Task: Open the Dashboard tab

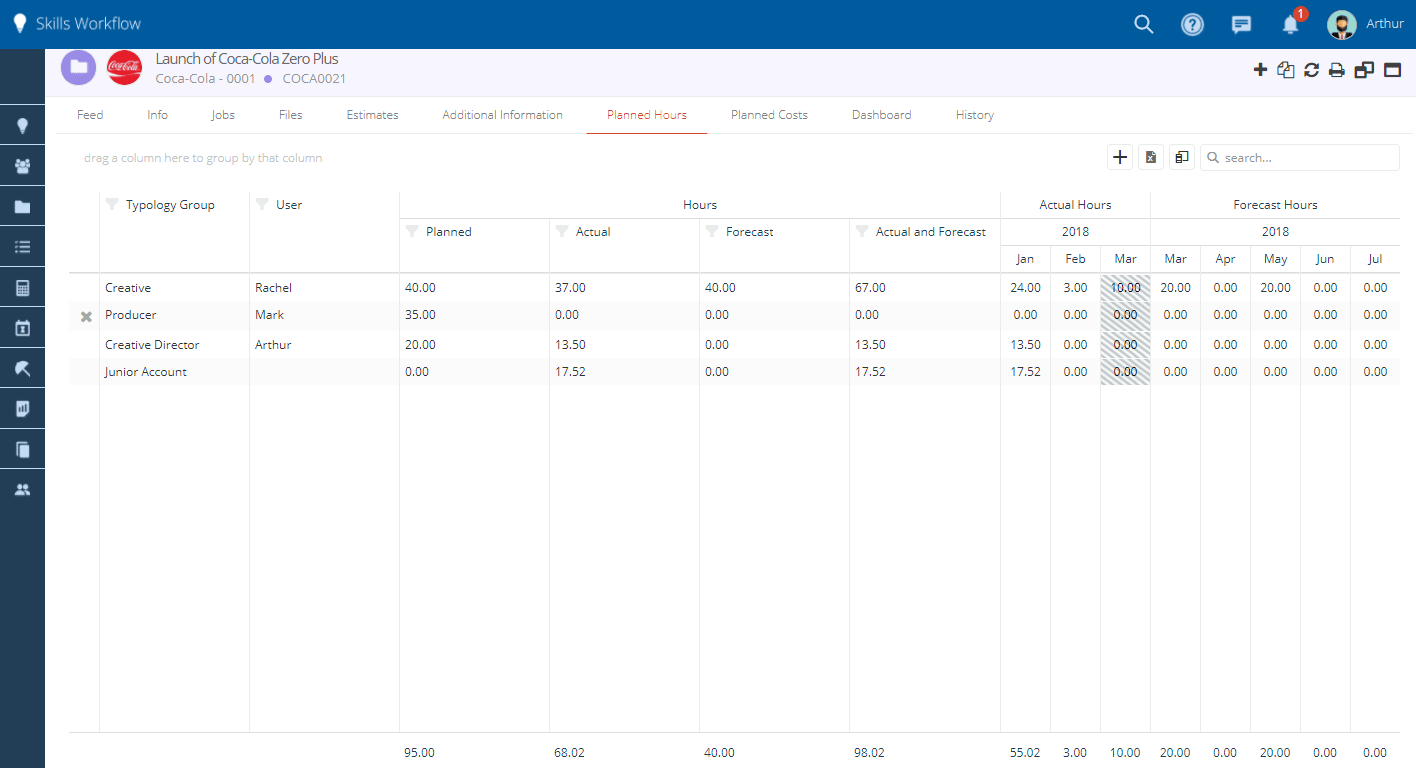Action: (881, 115)
